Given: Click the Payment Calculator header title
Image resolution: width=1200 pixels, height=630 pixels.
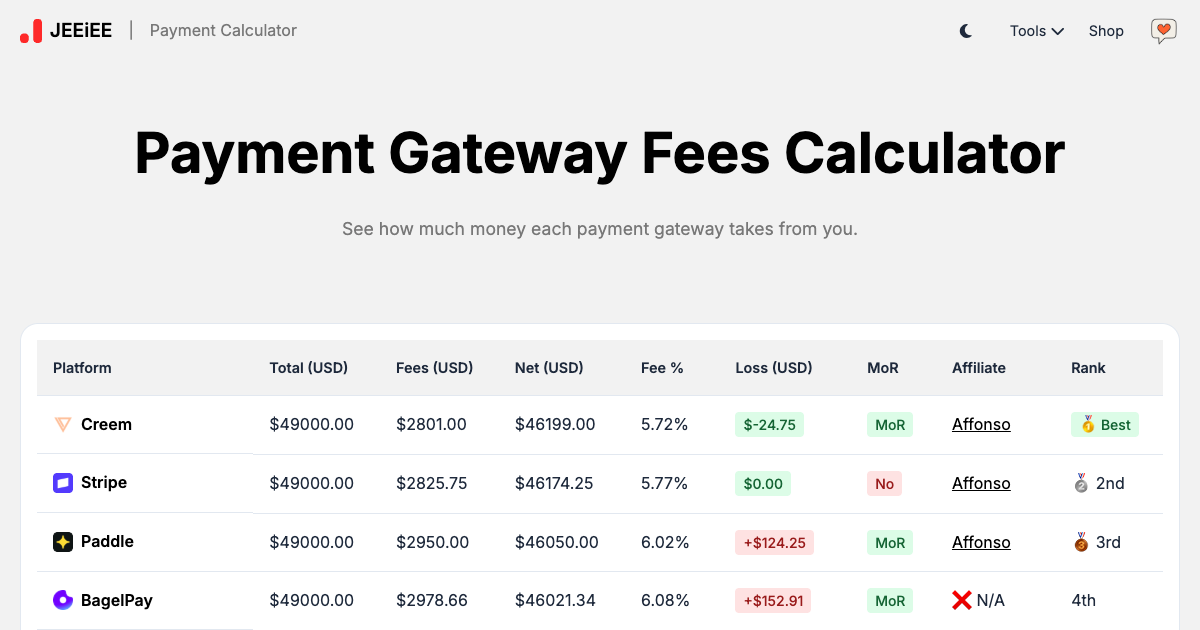Looking at the screenshot, I should [x=223, y=31].
